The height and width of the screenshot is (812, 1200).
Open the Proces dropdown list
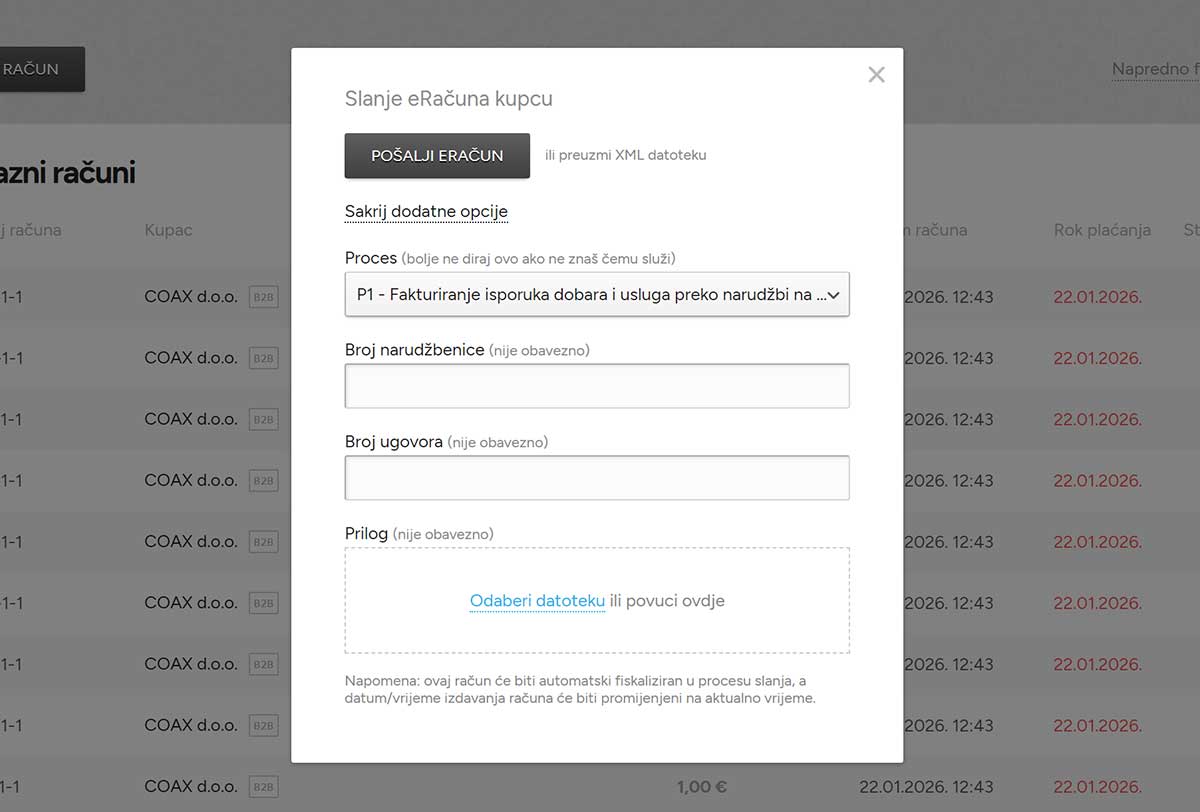tap(597, 295)
